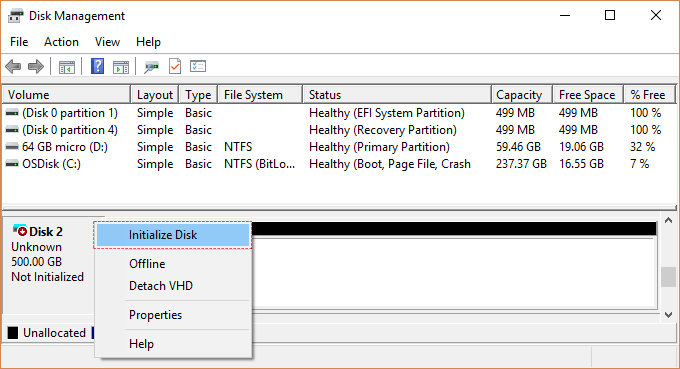This screenshot has width=680, height=369.
Task: Toggle the Show/Hide Action Pane icon
Action: 121,67
